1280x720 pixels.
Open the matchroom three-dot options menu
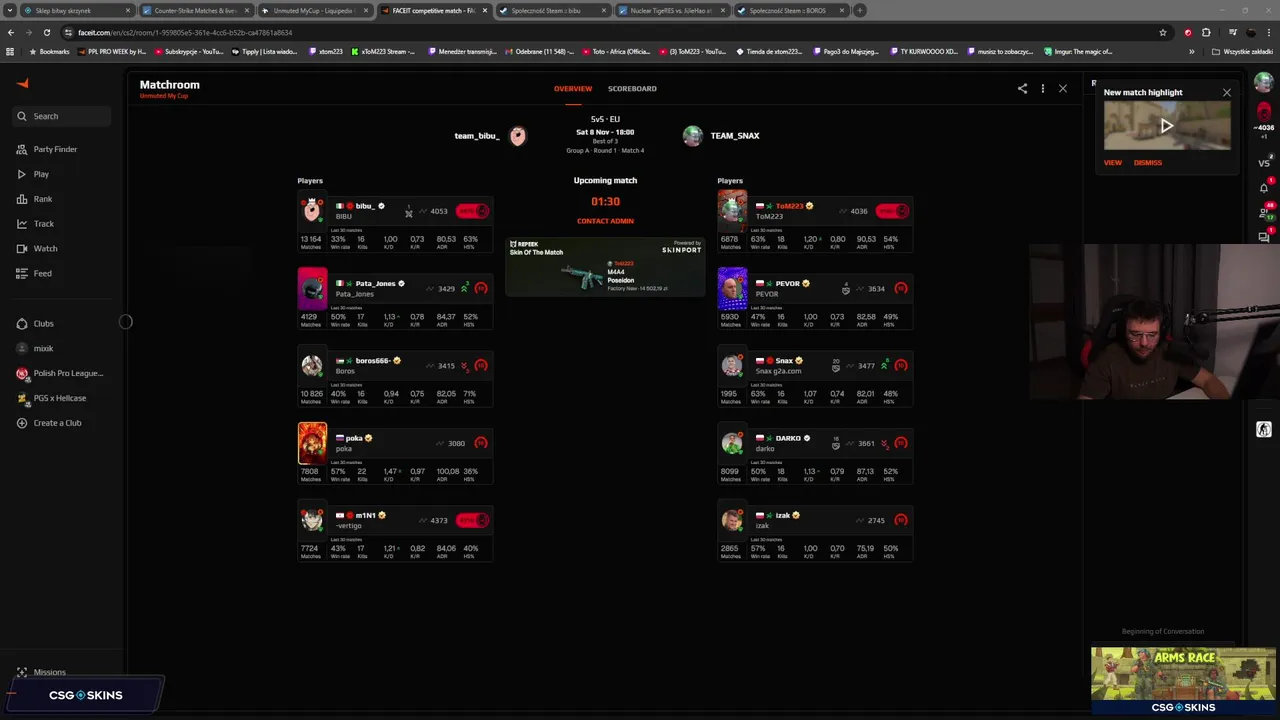point(1042,88)
